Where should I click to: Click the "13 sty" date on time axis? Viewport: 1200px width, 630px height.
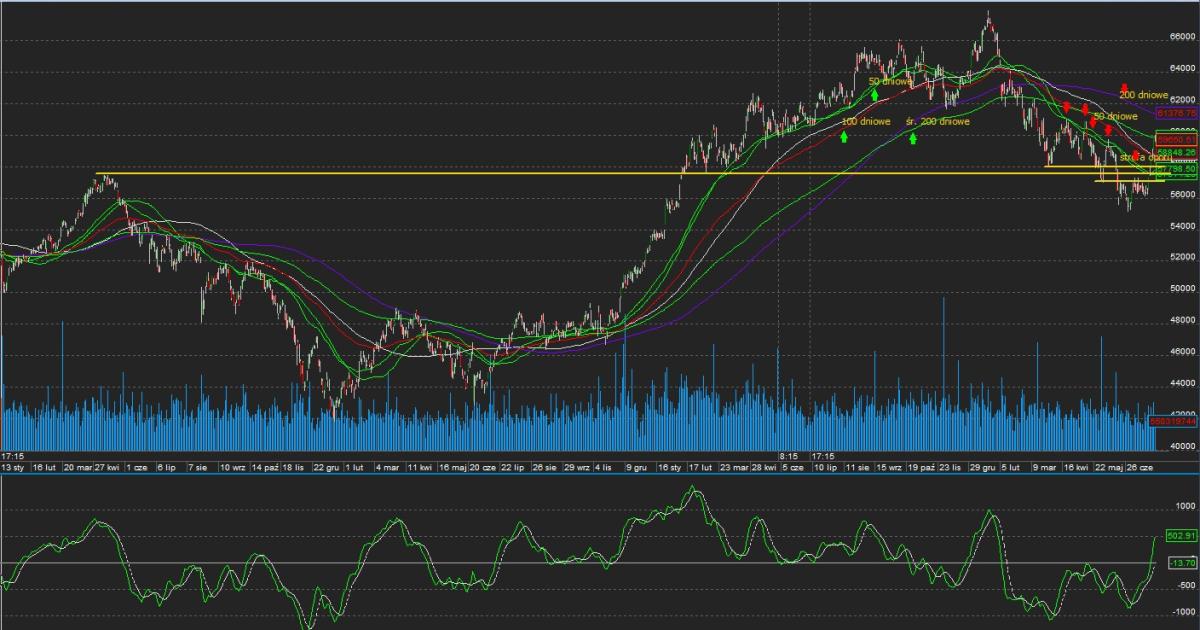point(13,467)
